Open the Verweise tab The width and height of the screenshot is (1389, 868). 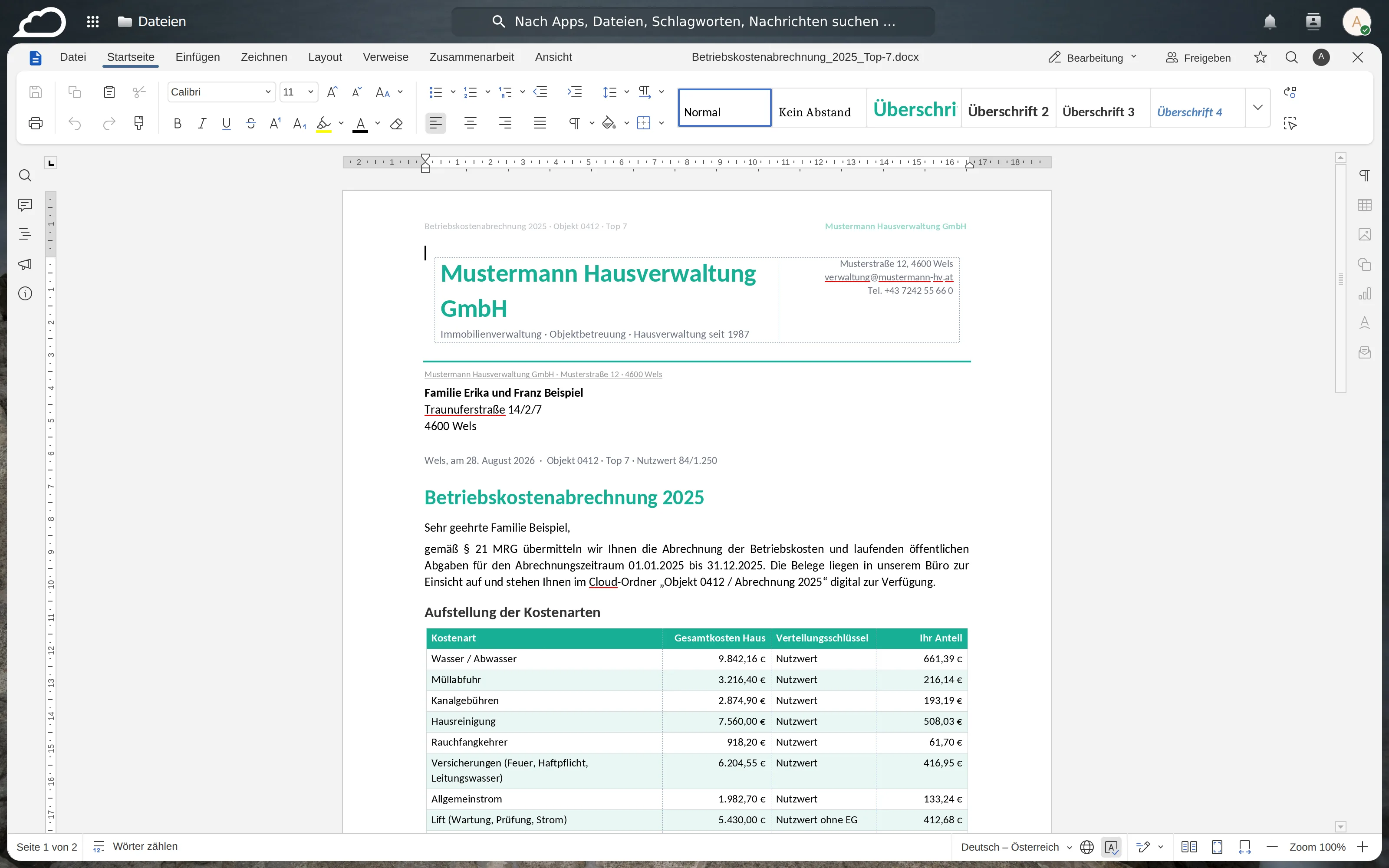[x=386, y=57]
